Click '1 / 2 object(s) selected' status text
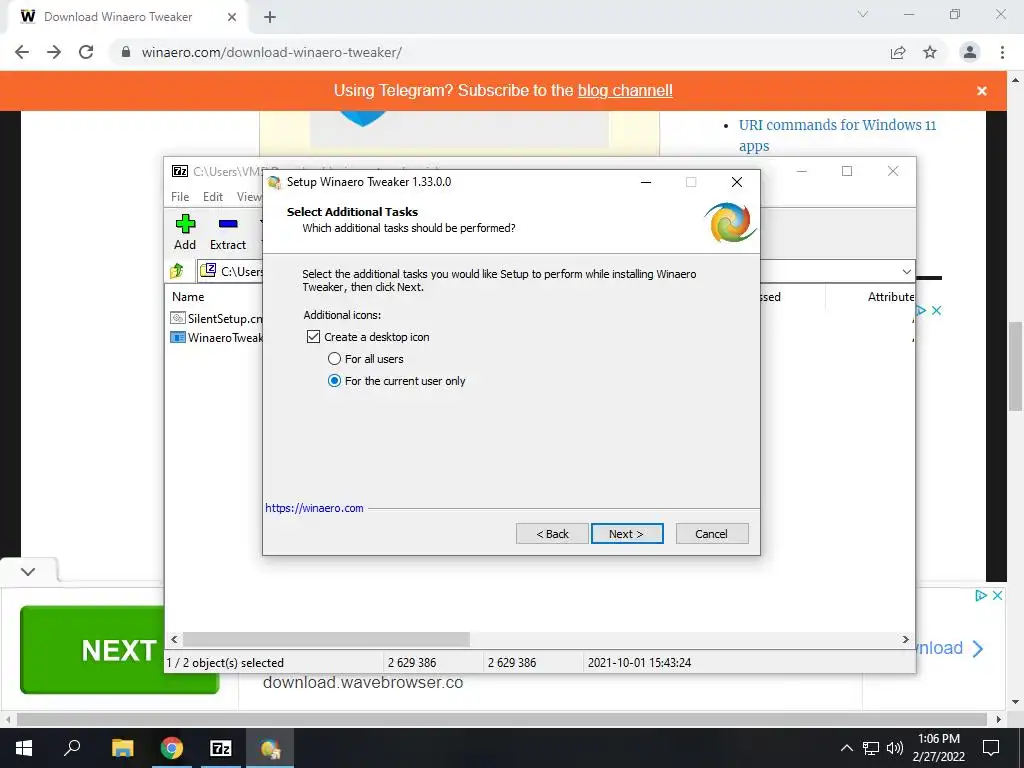 [225, 662]
